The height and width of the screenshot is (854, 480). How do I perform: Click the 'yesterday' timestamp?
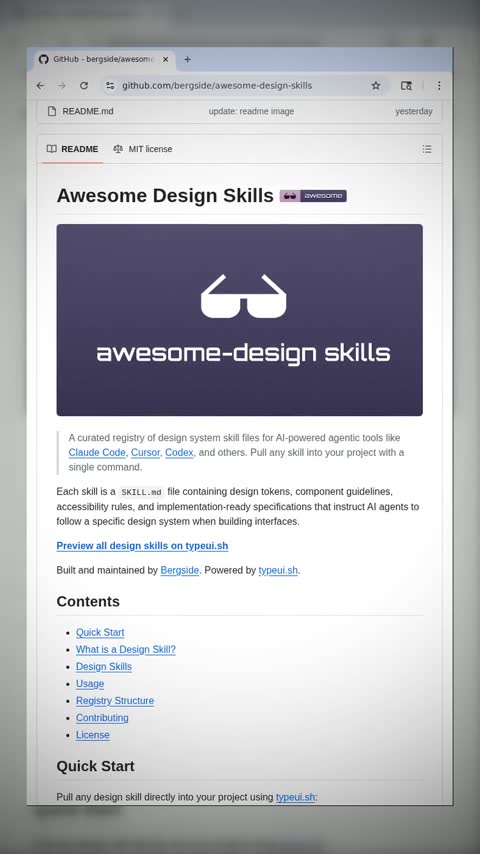coord(414,111)
